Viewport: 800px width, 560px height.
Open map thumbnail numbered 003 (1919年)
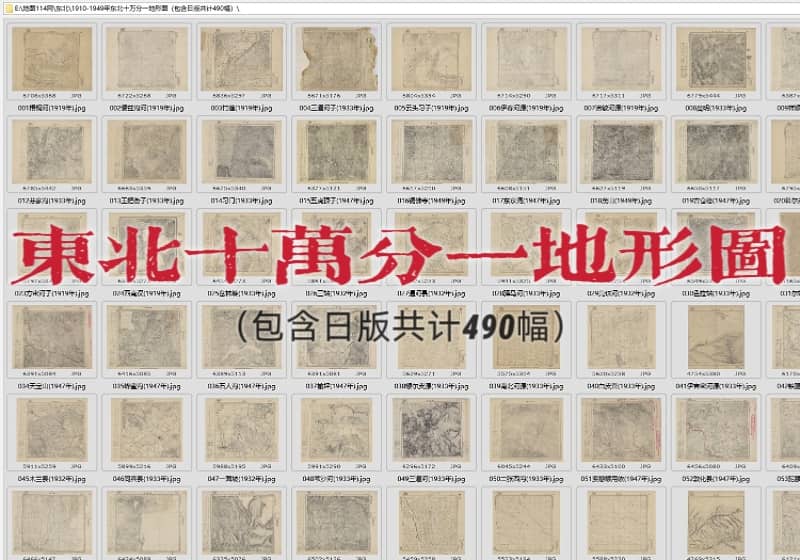[241, 59]
